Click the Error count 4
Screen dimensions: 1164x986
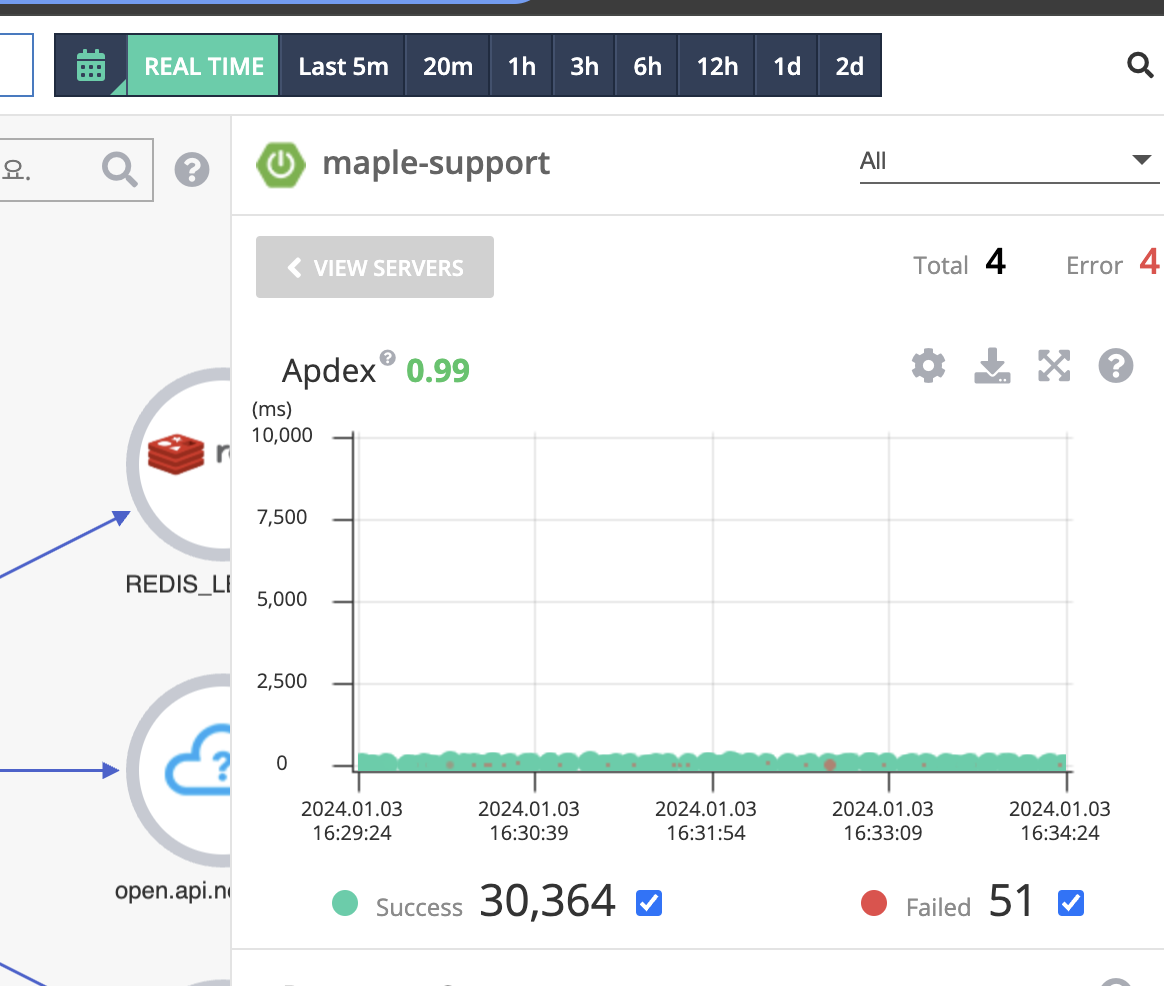[x=1149, y=262]
